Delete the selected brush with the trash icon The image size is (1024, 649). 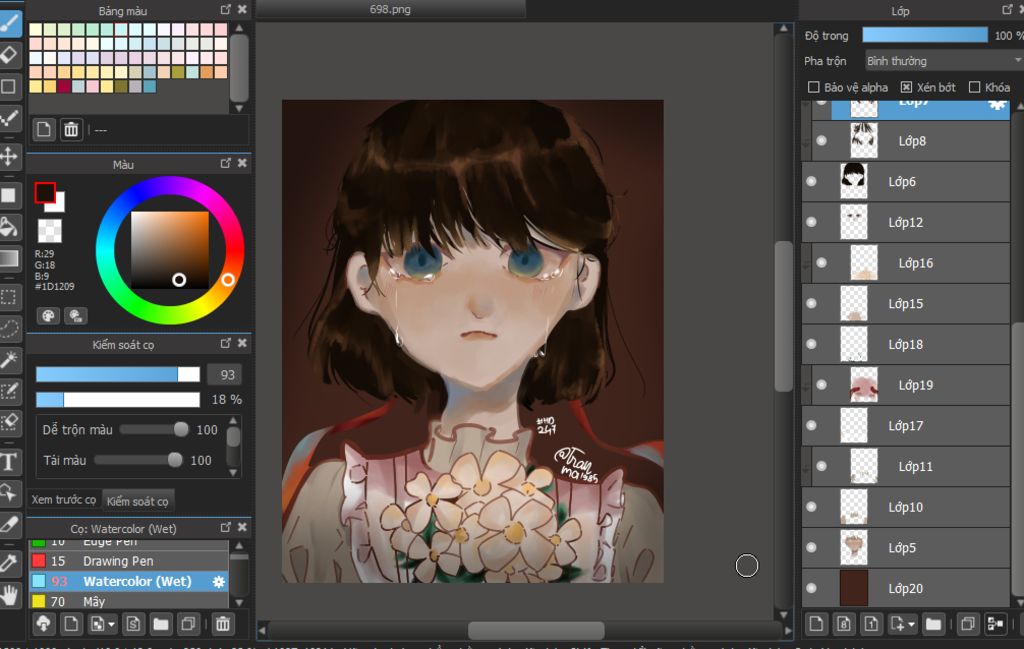[223, 624]
